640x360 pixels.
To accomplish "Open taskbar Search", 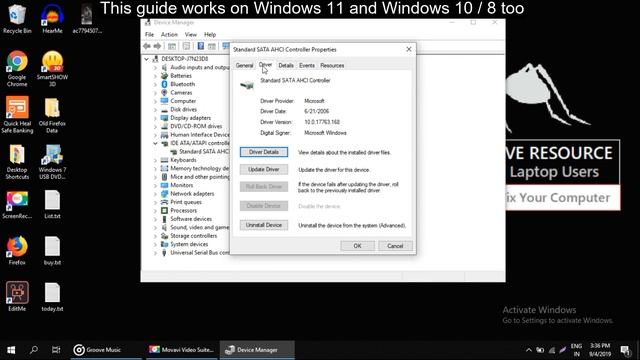I will pyautogui.click(x=34, y=350).
